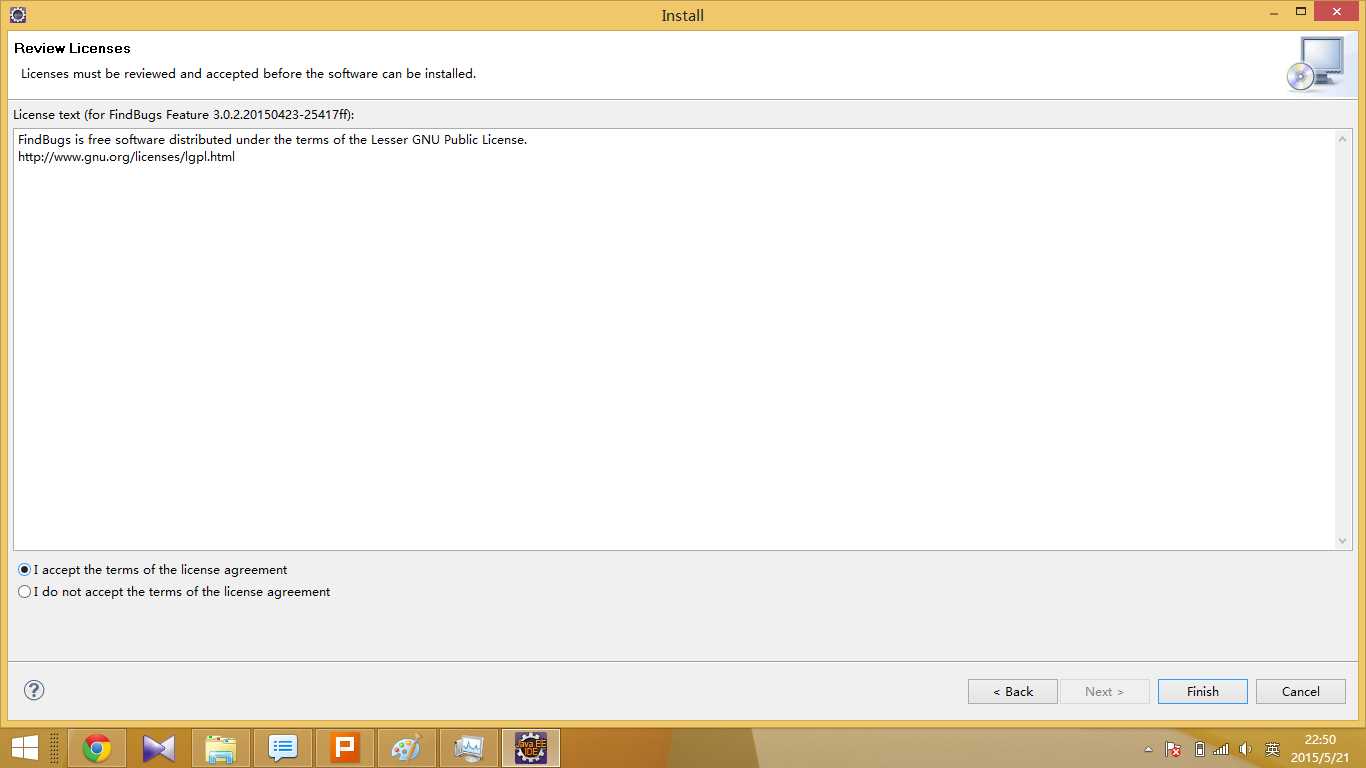
Task: Click the Back button
Action: (1013, 691)
